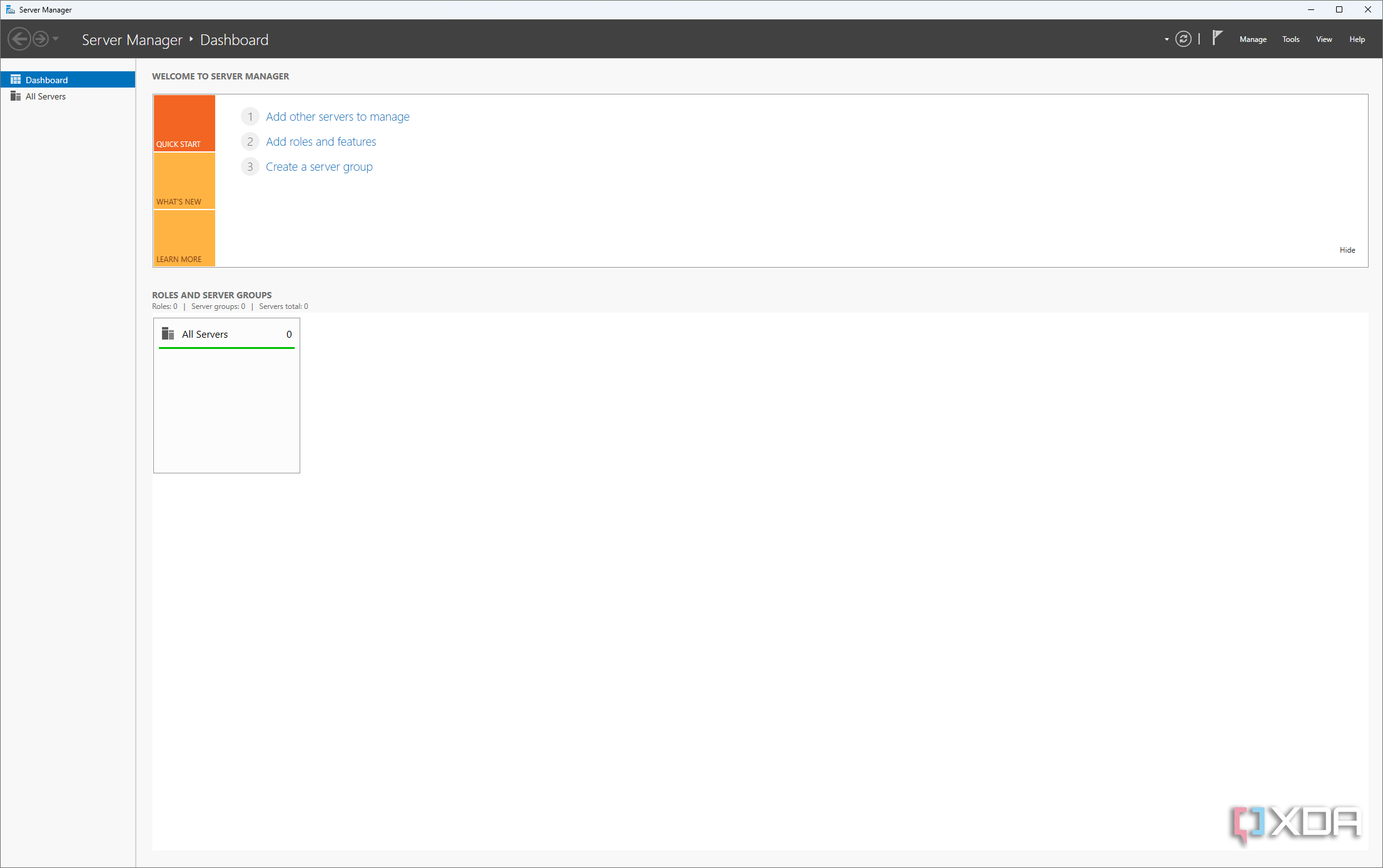This screenshot has height=868, width=1383.
Task: Open dropdown arrow beside refresh button
Action: [1167, 39]
